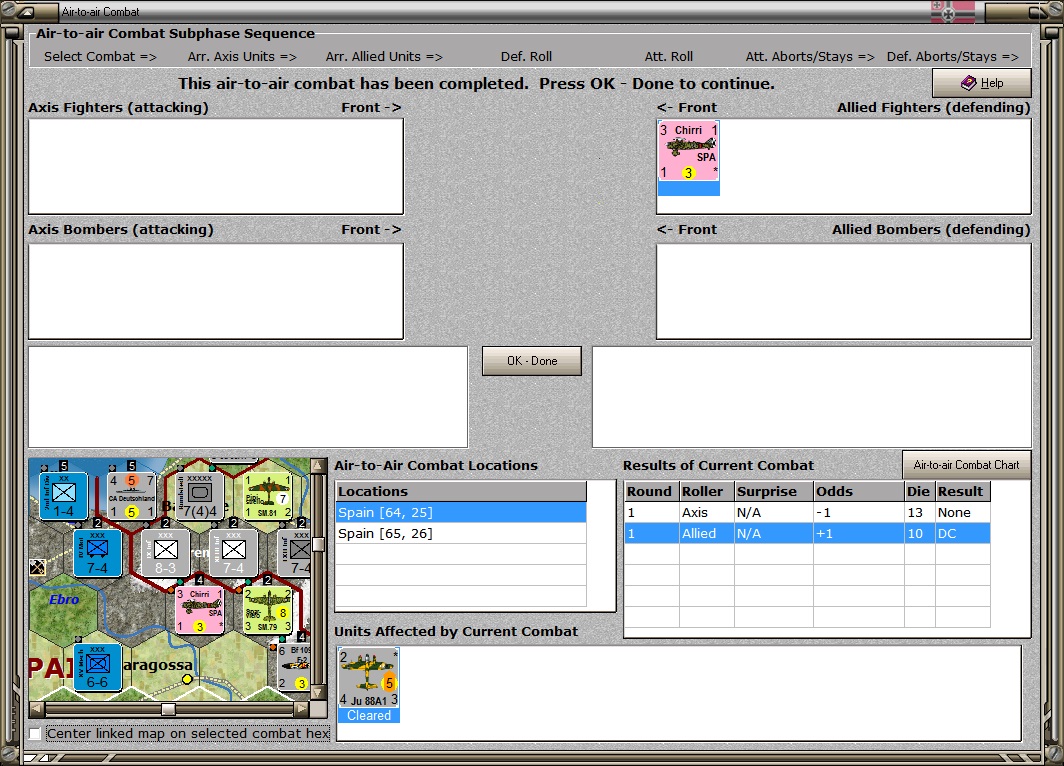Click the Result column header
This screenshot has height=766, width=1064.
point(962,491)
